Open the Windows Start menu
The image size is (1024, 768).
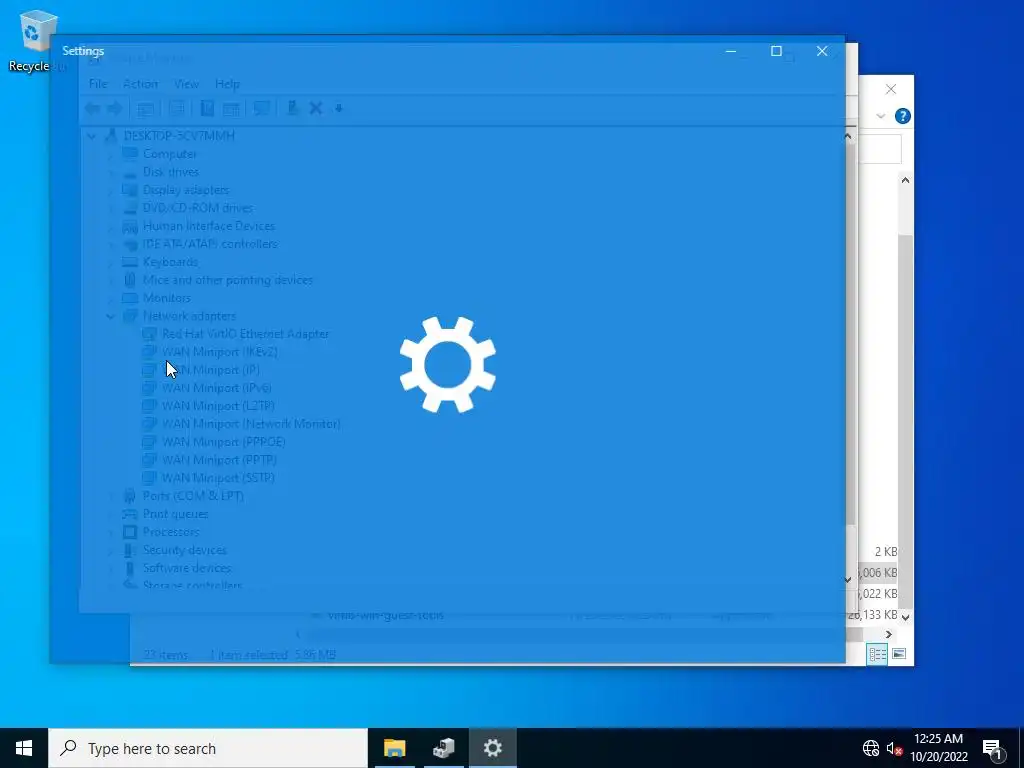point(24,748)
